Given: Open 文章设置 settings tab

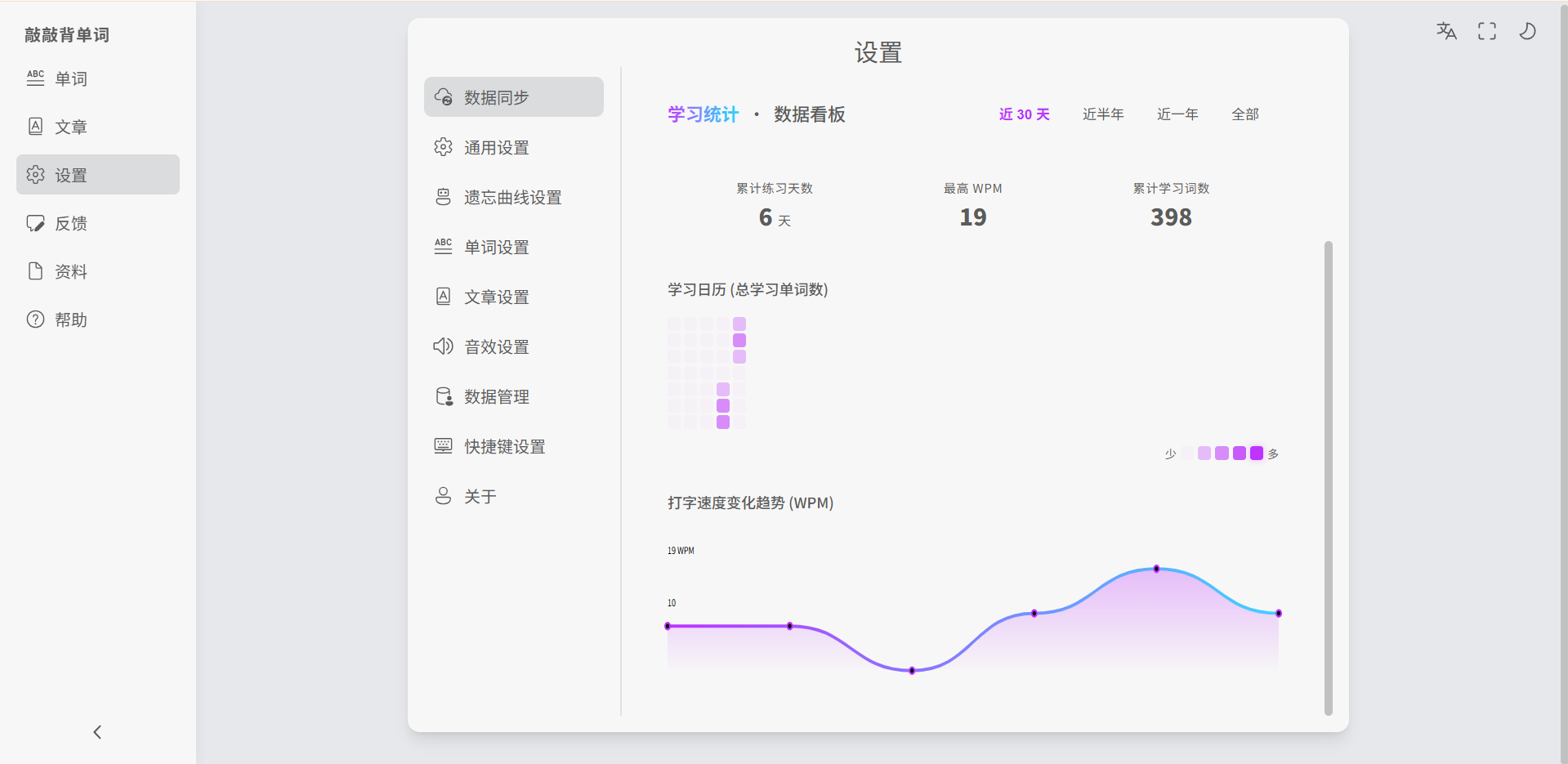Looking at the screenshot, I should (514, 297).
